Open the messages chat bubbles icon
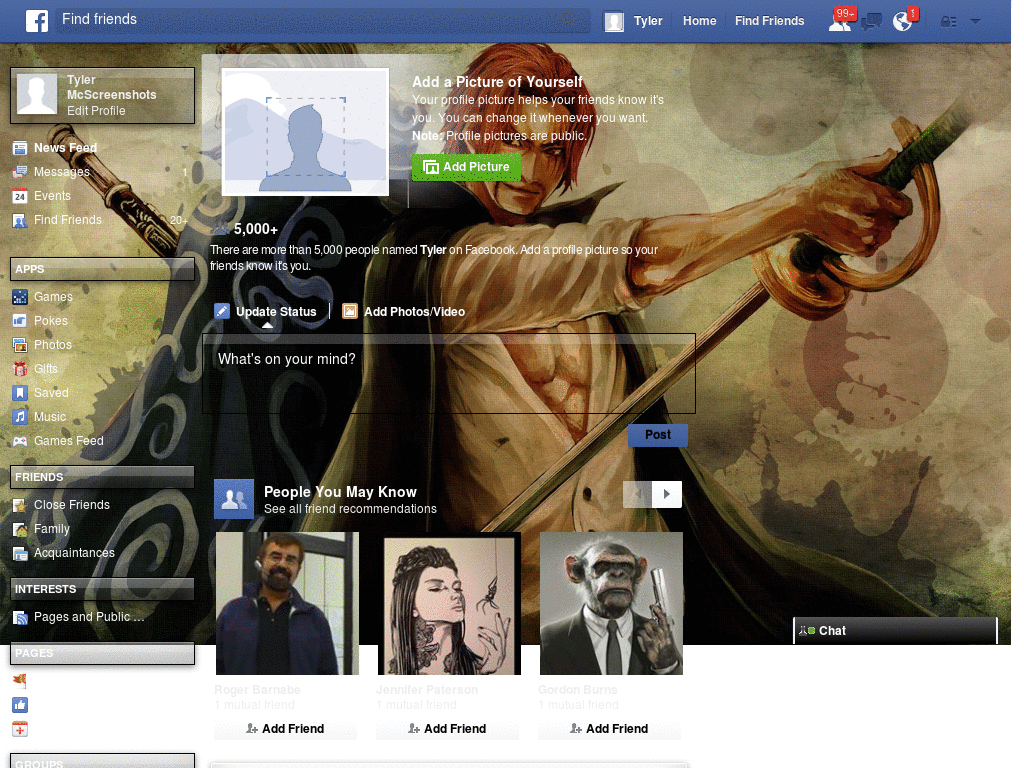Image resolution: width=1024 pixels, height=768 pixels. 871,22
